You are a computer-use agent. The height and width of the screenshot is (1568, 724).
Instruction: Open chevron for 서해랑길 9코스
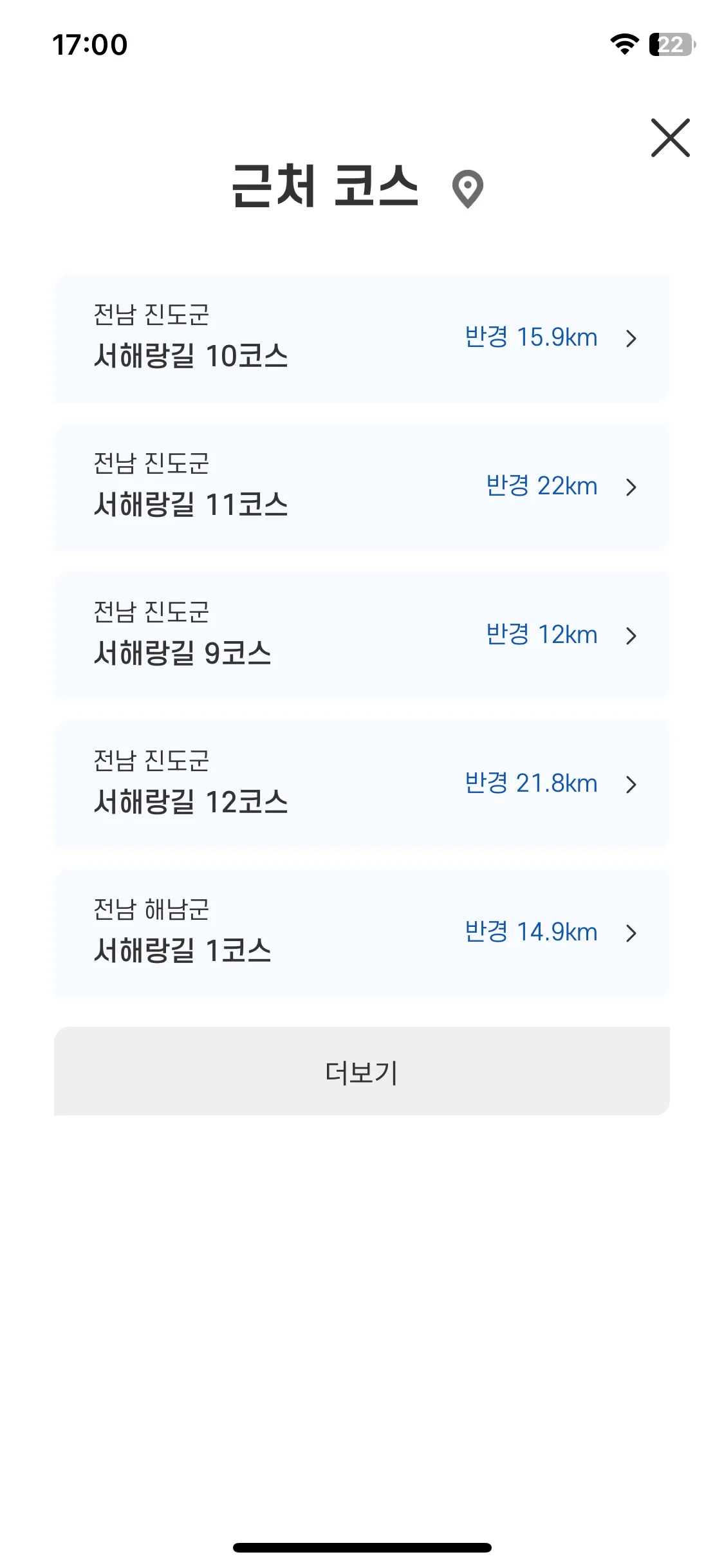631,636
